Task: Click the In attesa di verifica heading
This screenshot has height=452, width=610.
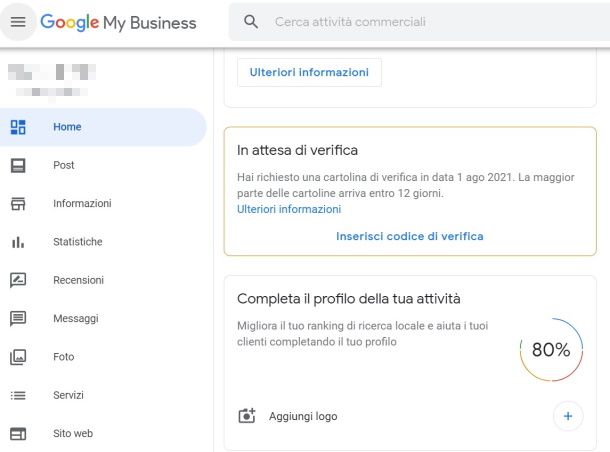Action: pos(297,150)
